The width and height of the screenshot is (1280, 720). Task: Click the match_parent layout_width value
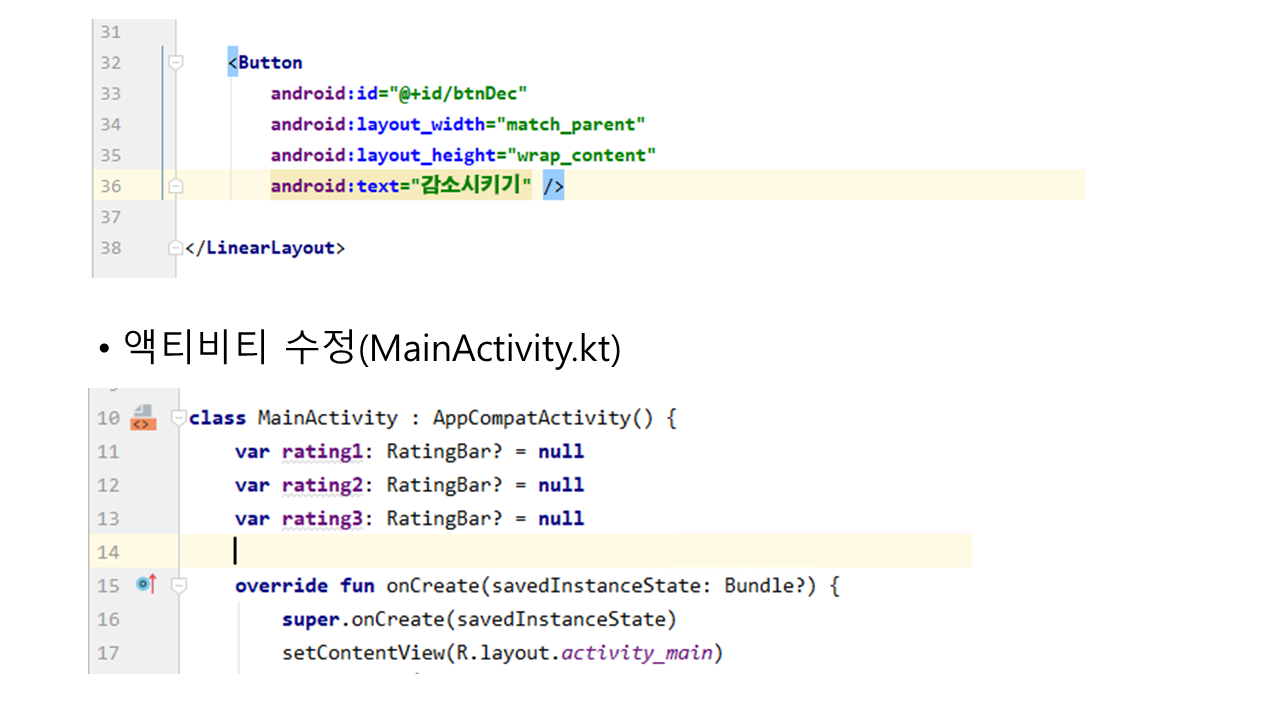pos(575,124)
